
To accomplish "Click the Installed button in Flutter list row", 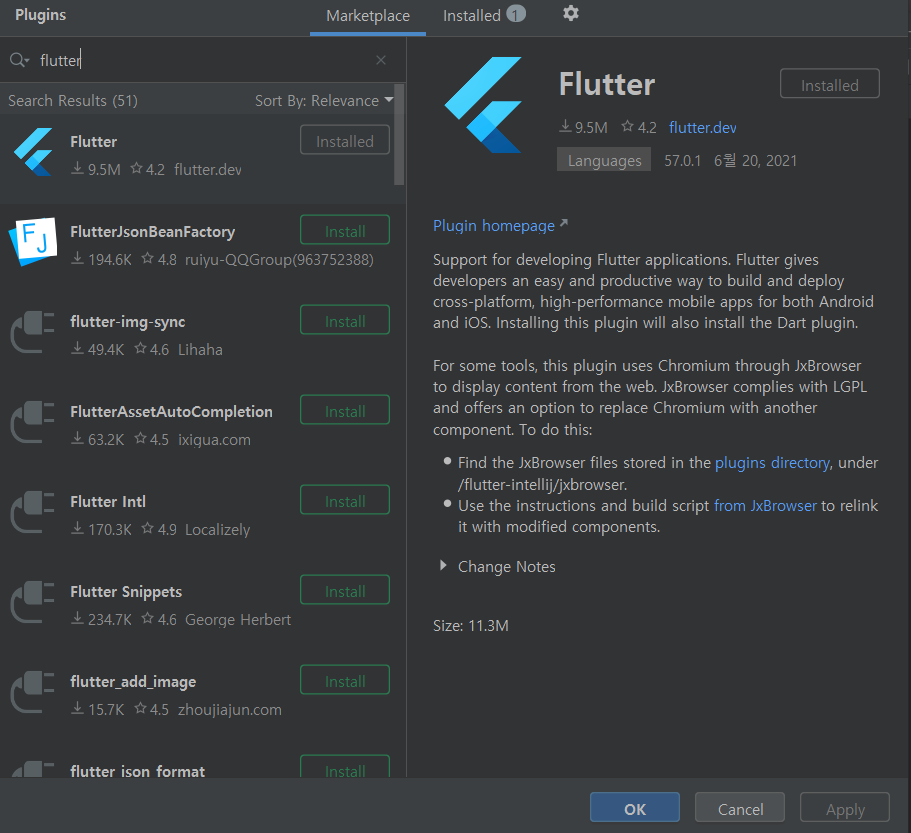I will pyautogui.click(x=345, y=140).
